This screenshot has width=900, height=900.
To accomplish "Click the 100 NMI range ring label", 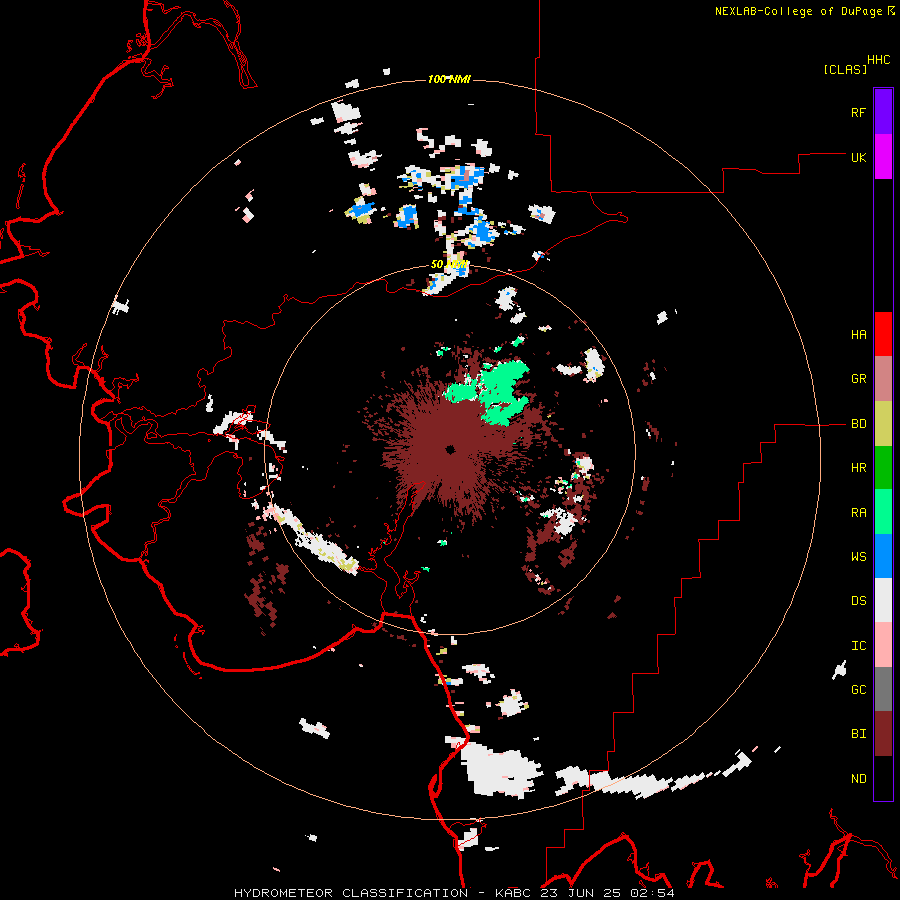I will [449, 79].
